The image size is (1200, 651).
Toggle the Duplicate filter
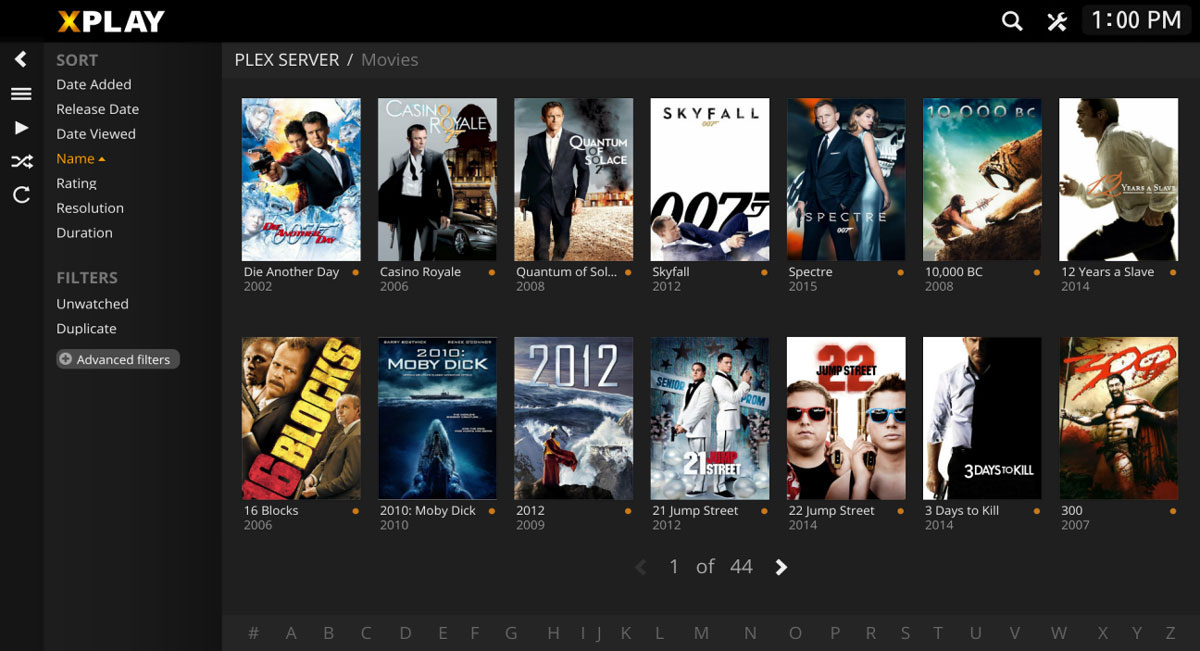coord(86,329)
